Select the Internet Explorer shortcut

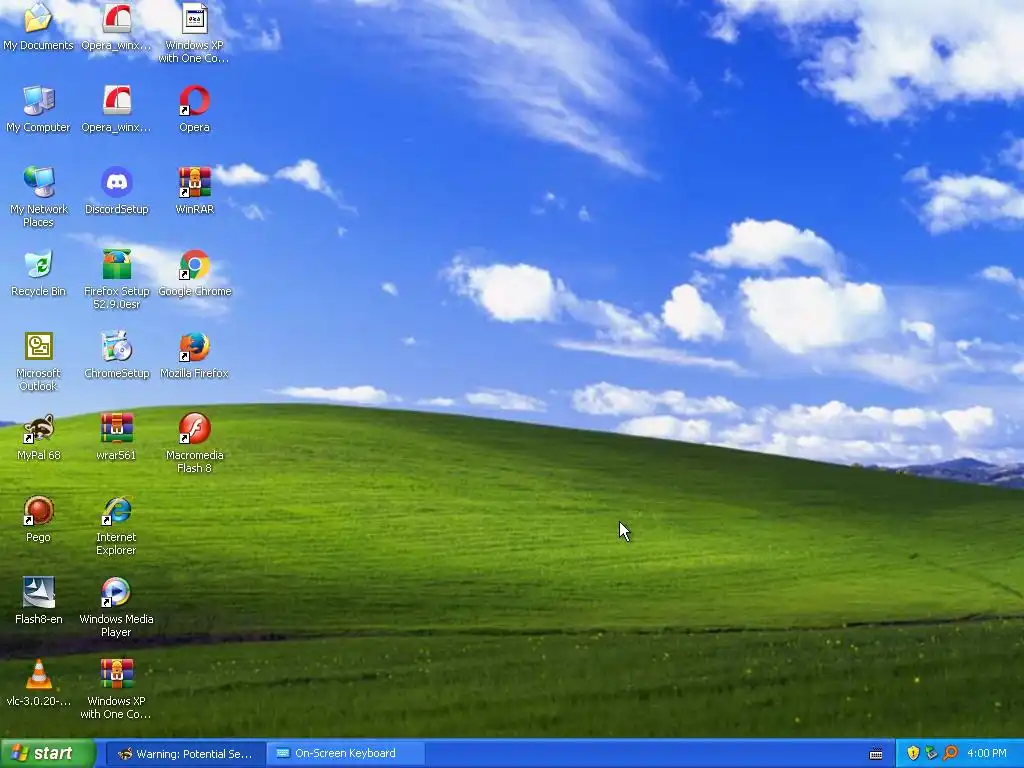point(116,511)
